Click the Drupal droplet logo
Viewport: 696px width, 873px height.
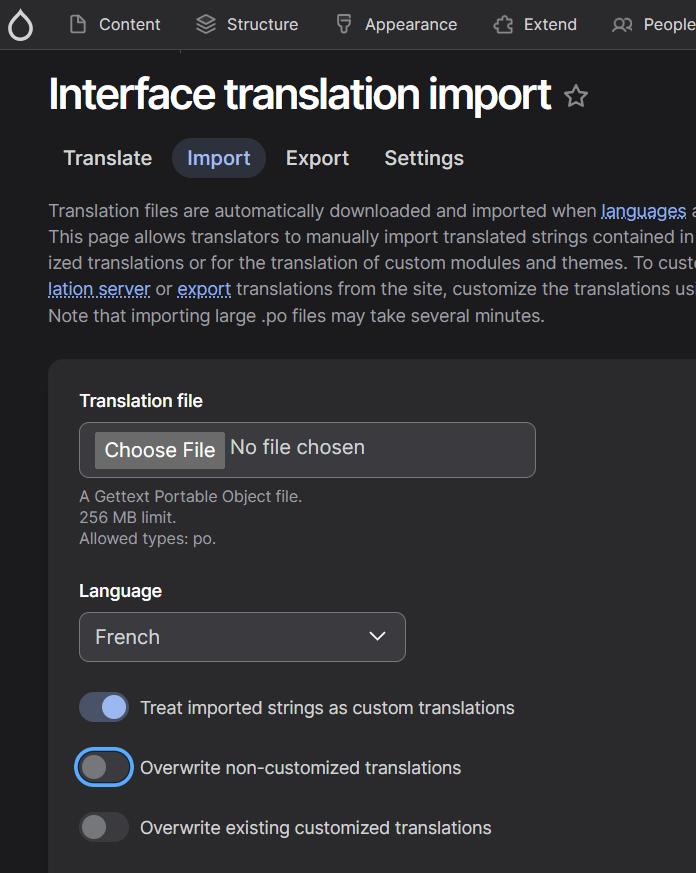(19, 23)
